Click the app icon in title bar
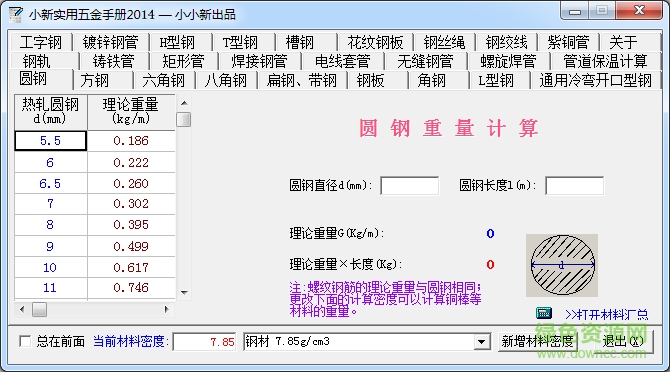The width and height of the screenshot is (670, 372). click(x=16, y=14)
